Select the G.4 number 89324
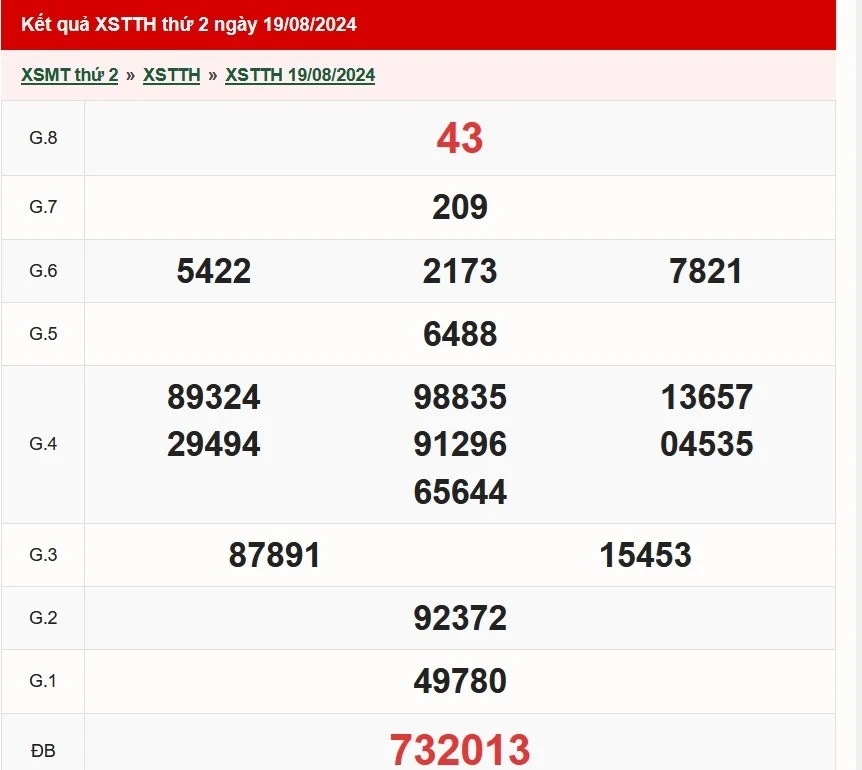Image resolution: width=862 pixels, height=770 pixels. click(x=213, y=397)
